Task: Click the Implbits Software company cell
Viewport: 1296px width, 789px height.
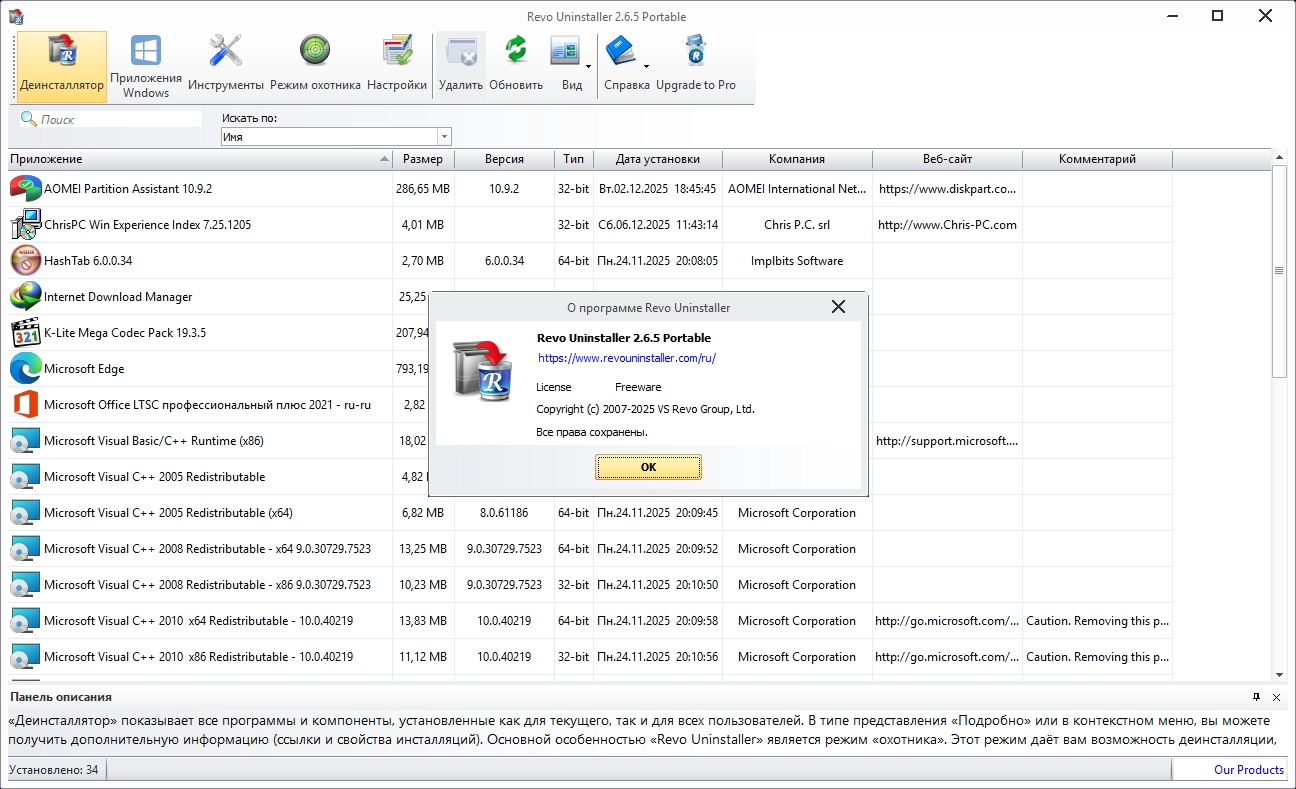Action: click(x=797, y=260)
